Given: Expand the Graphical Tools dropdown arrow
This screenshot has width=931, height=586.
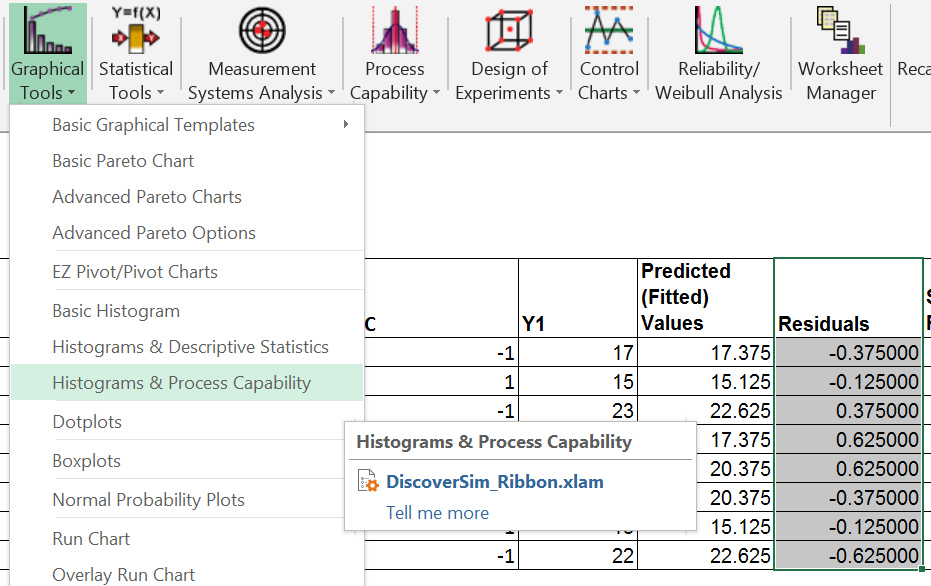Looking at the screenshot, I should (73, 92).
